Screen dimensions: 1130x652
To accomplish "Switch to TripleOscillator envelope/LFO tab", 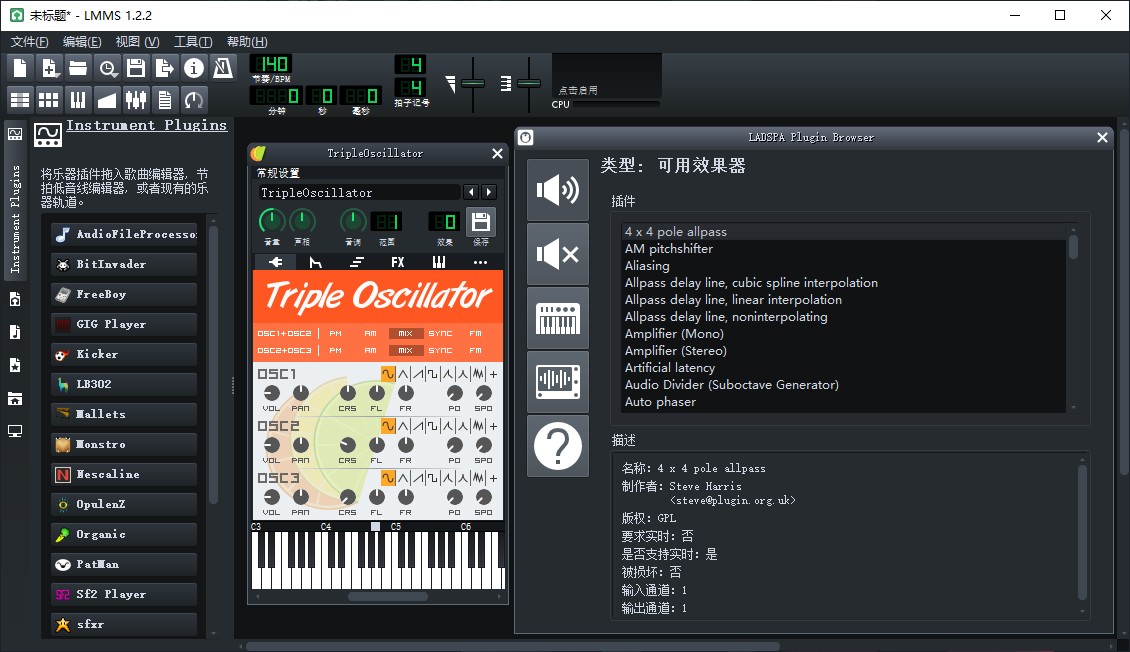I will (x=316, y=262).
